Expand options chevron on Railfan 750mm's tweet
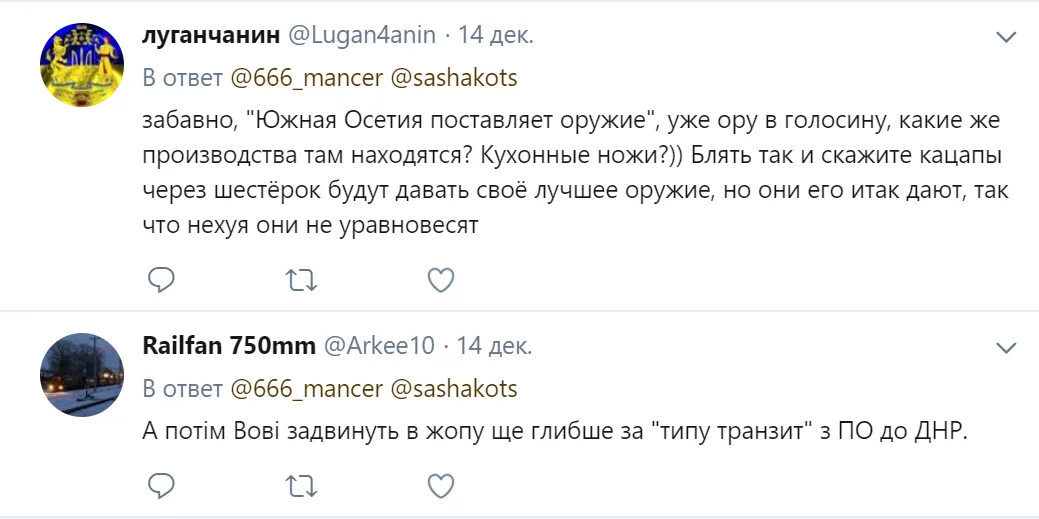This screenshot has height=519, width=1039. 1005,347
